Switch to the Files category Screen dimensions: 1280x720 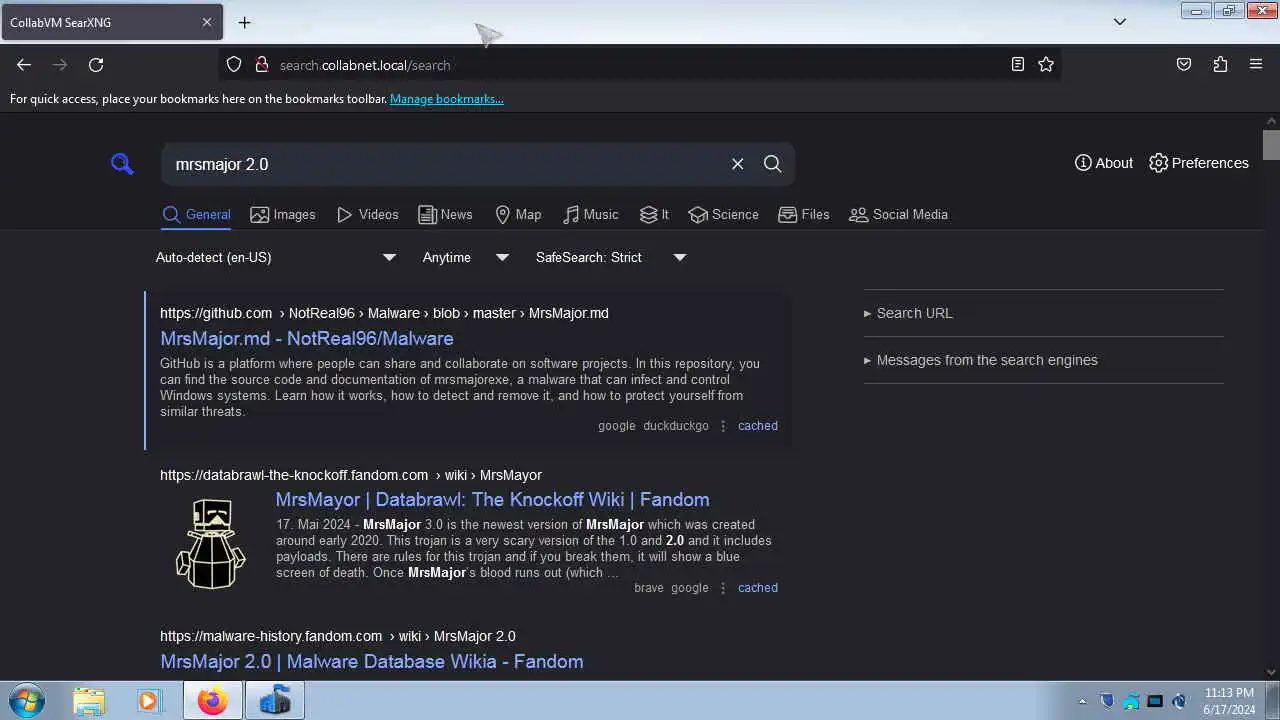(804, 215)
